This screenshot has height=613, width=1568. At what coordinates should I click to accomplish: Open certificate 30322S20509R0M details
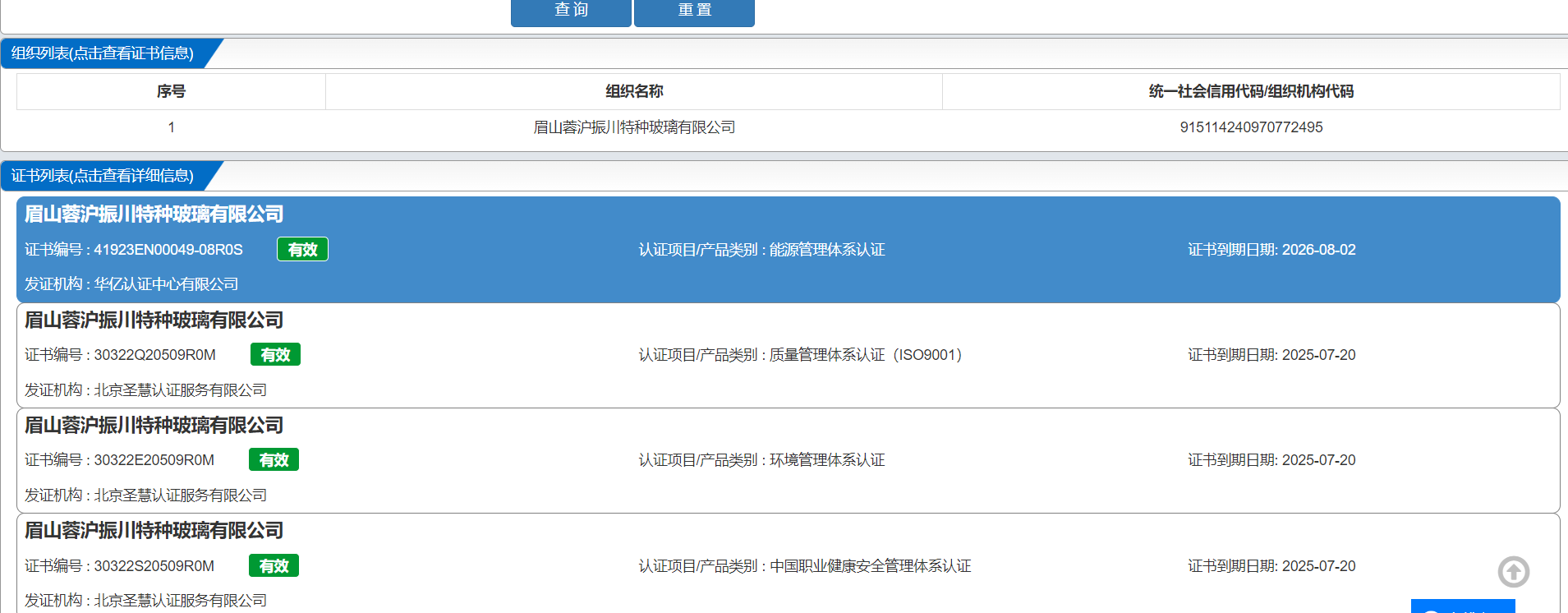tap(788, 564)
